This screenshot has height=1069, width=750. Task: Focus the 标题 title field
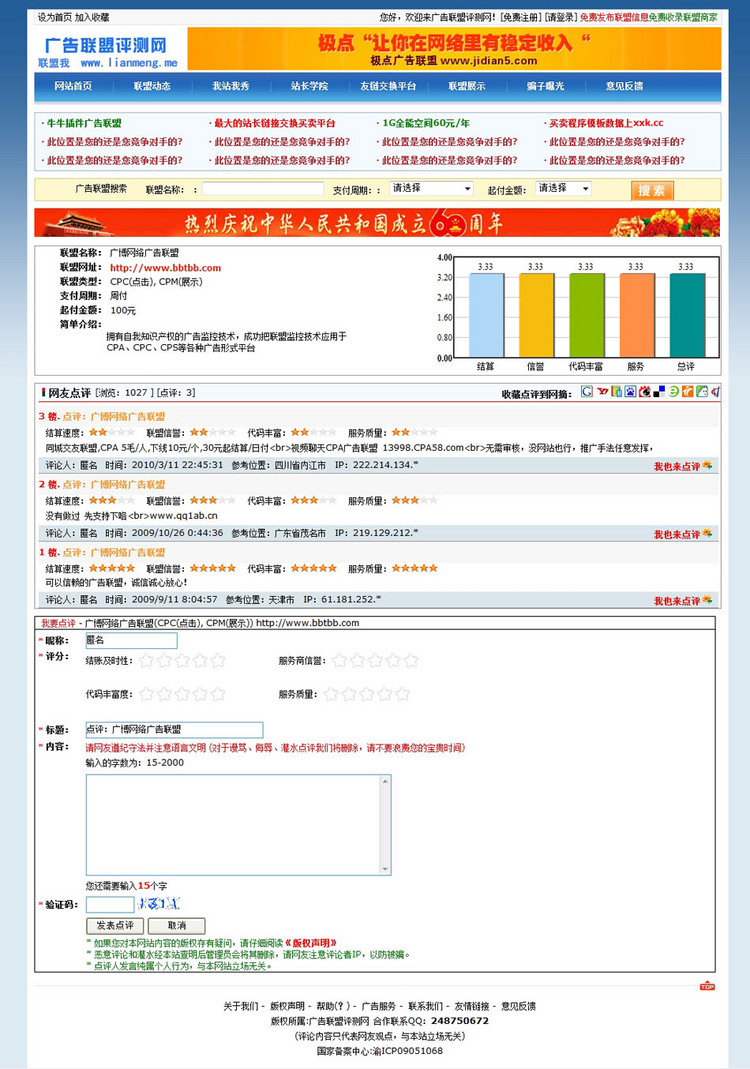click(x=174, y=729)
